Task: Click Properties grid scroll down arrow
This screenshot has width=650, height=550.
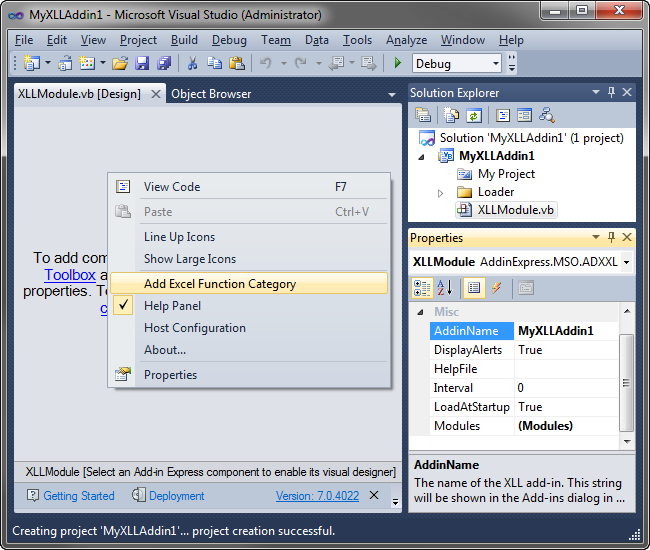Action: click(x=627, y=442)
